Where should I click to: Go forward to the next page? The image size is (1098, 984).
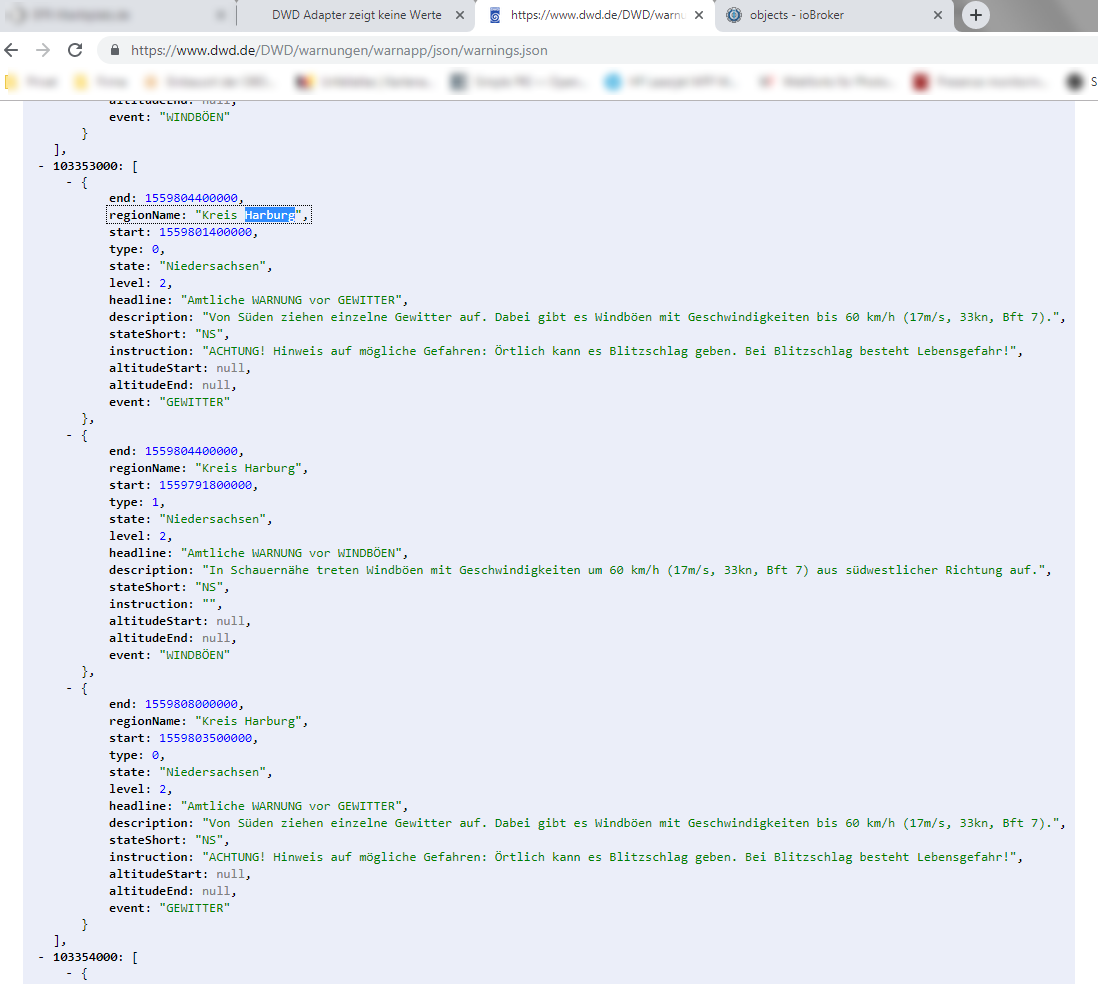point(43,50)
